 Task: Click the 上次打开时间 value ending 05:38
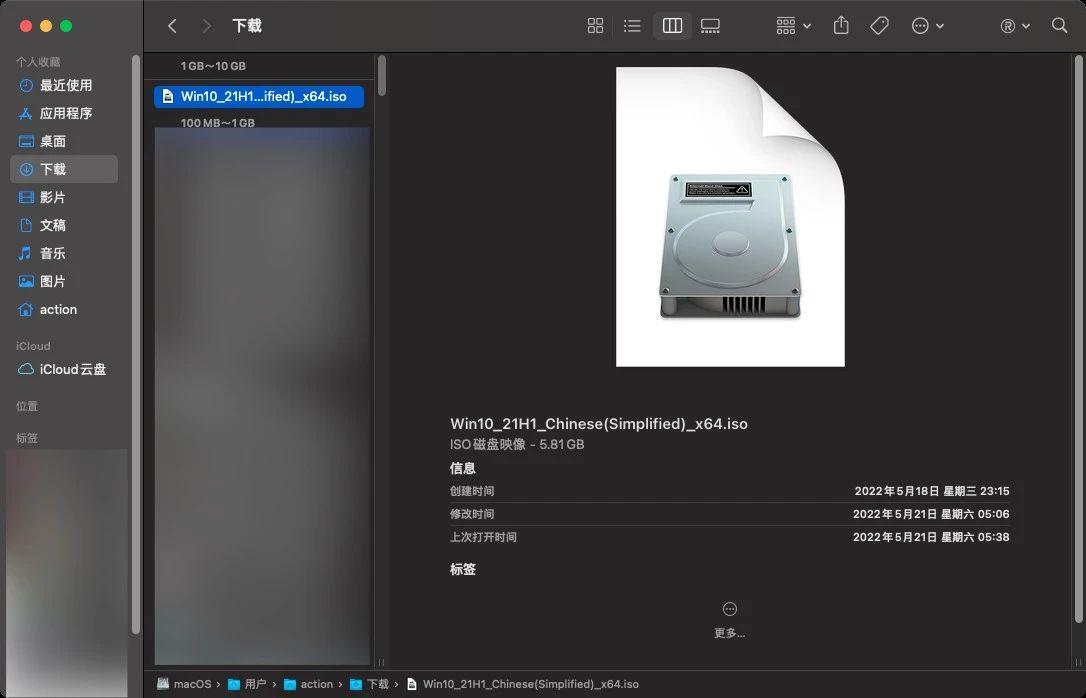point(931,537)
